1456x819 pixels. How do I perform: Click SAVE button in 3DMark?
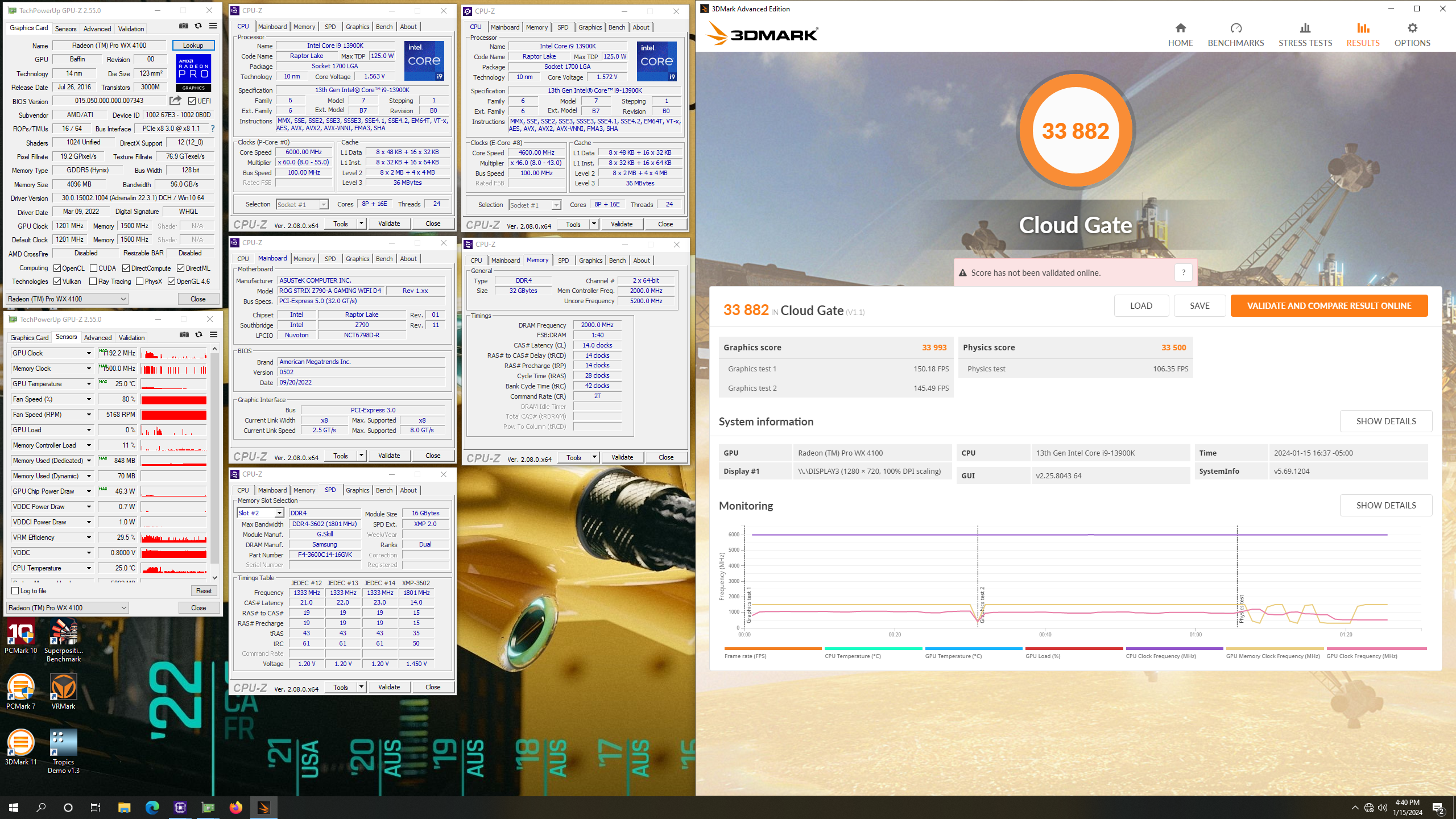[1199, 305]
